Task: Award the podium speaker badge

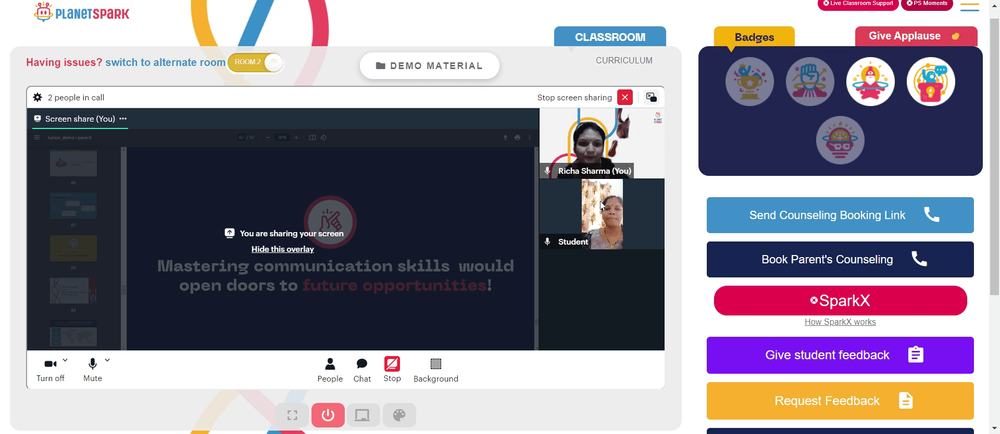Action: tap(930, 82)
